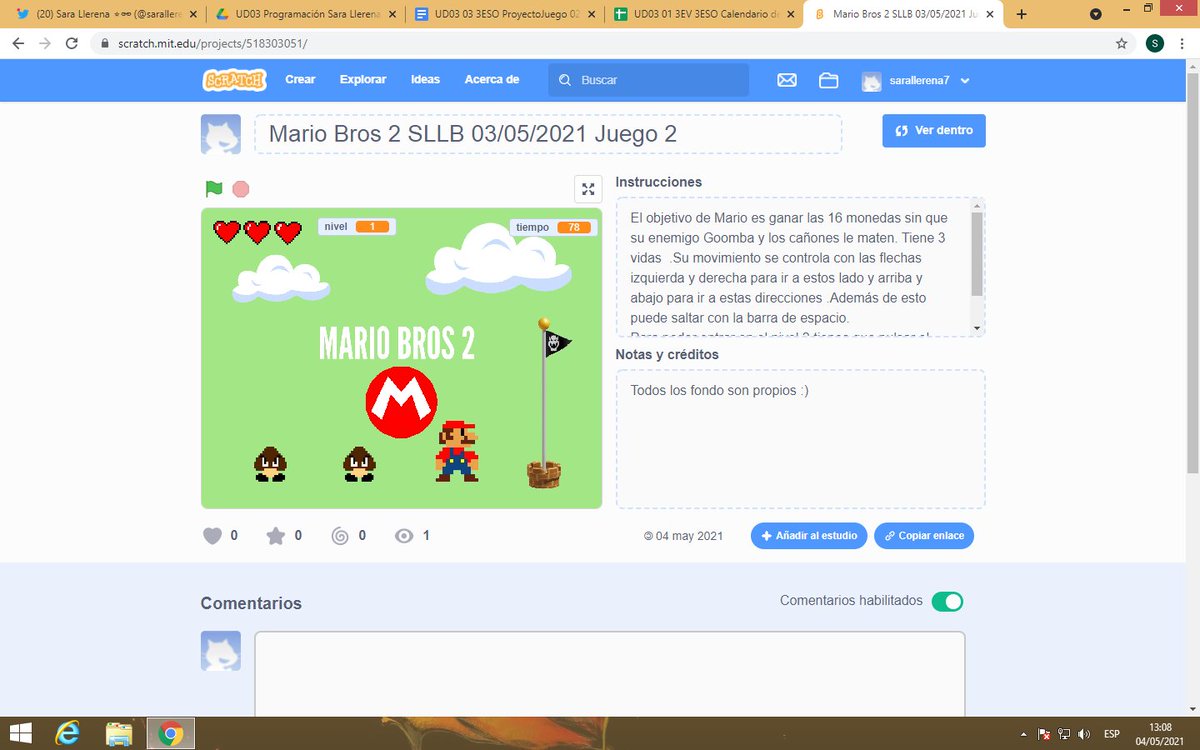
Task: Click the green flag to start the game
Action: pyautogui.click(x=213, y=188)
